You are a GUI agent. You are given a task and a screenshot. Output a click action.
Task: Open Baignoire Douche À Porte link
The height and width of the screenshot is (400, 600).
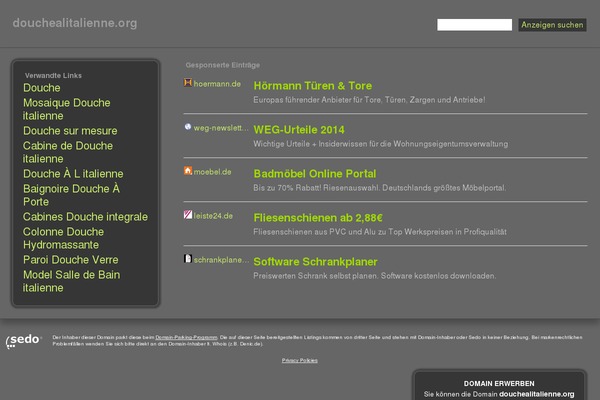pos(71,195)
